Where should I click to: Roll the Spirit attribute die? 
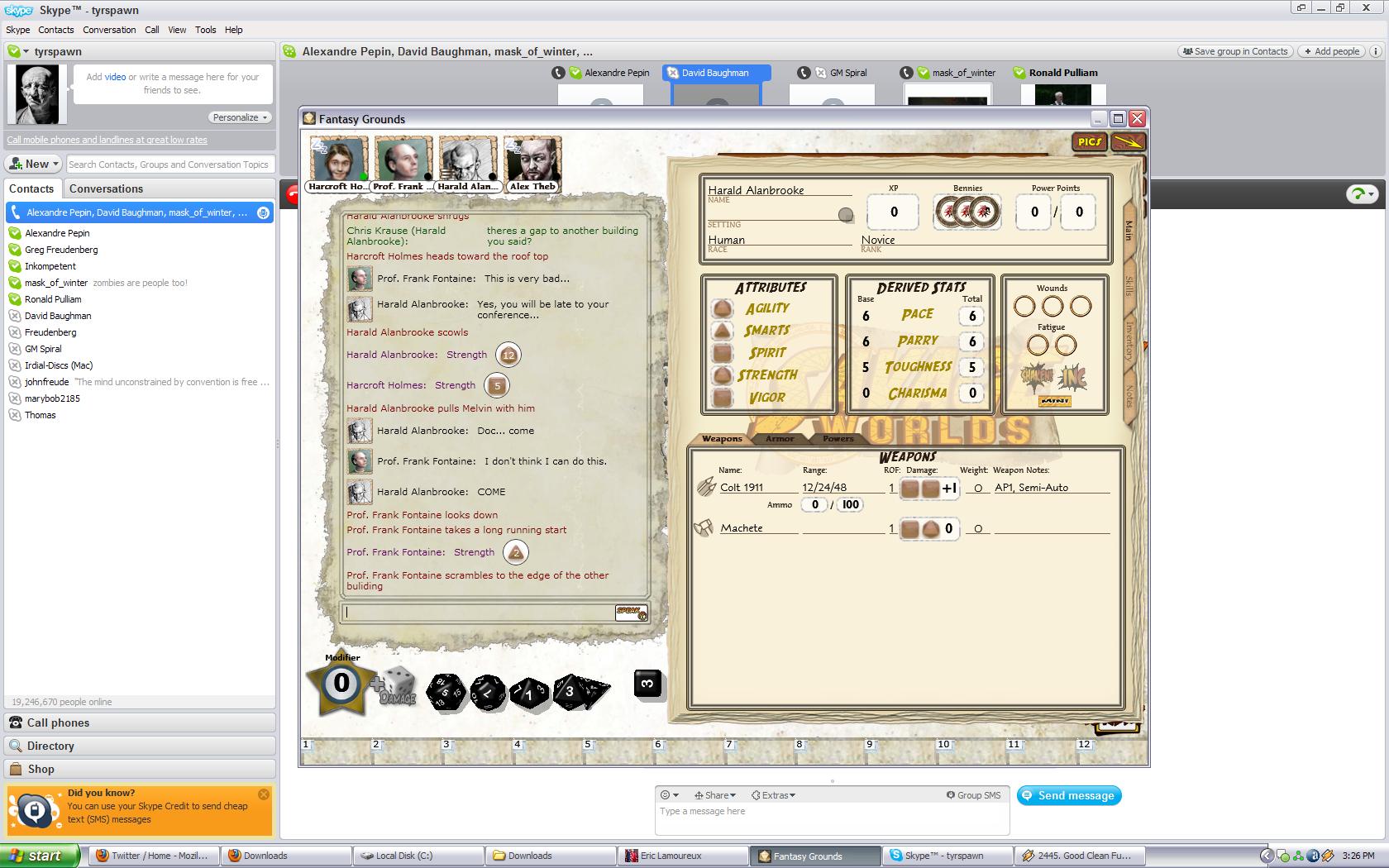click(x=723, y=353)
